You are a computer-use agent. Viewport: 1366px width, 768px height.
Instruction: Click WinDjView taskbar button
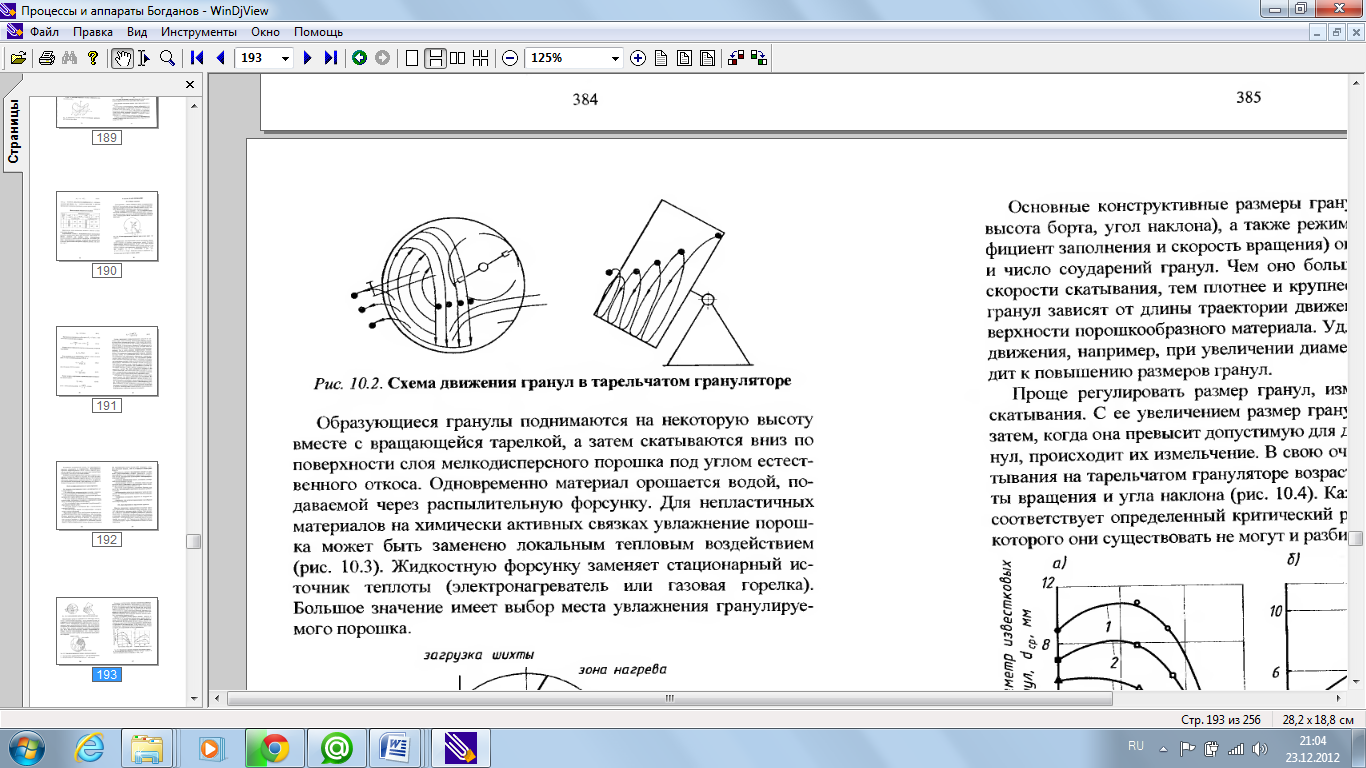point(462,747)
